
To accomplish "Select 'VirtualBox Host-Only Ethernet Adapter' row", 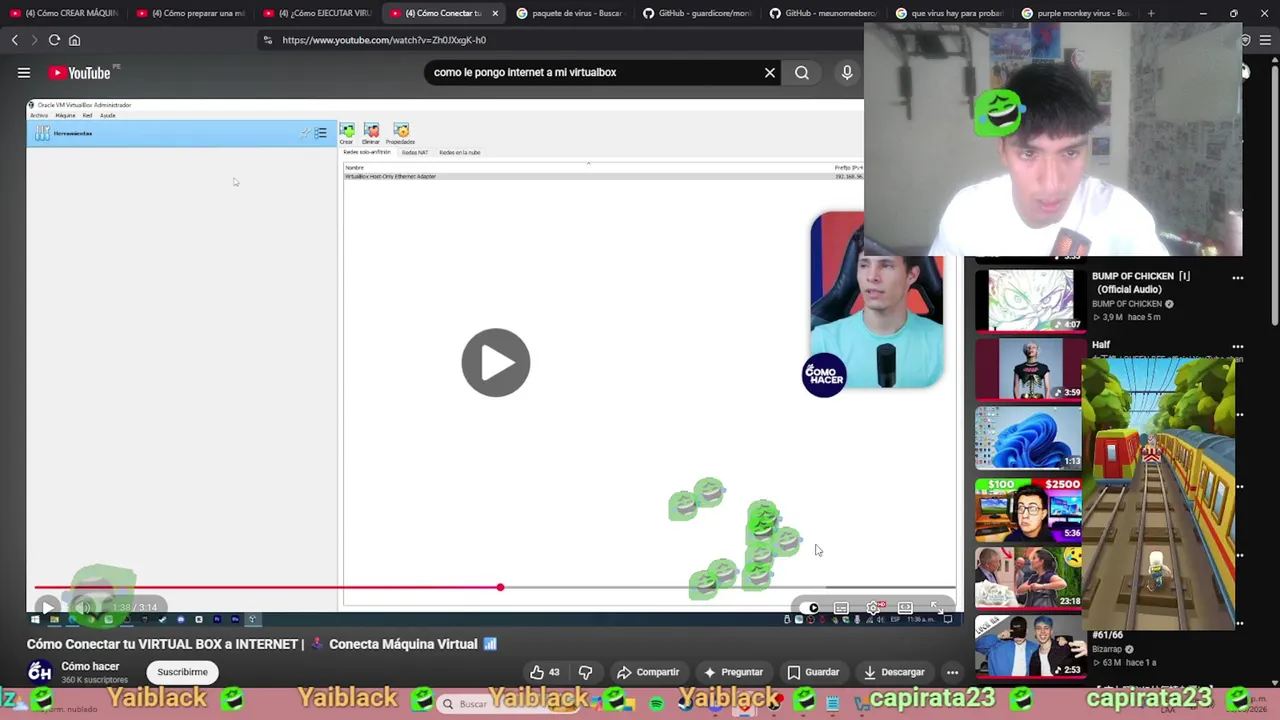I will click(603, 176).
